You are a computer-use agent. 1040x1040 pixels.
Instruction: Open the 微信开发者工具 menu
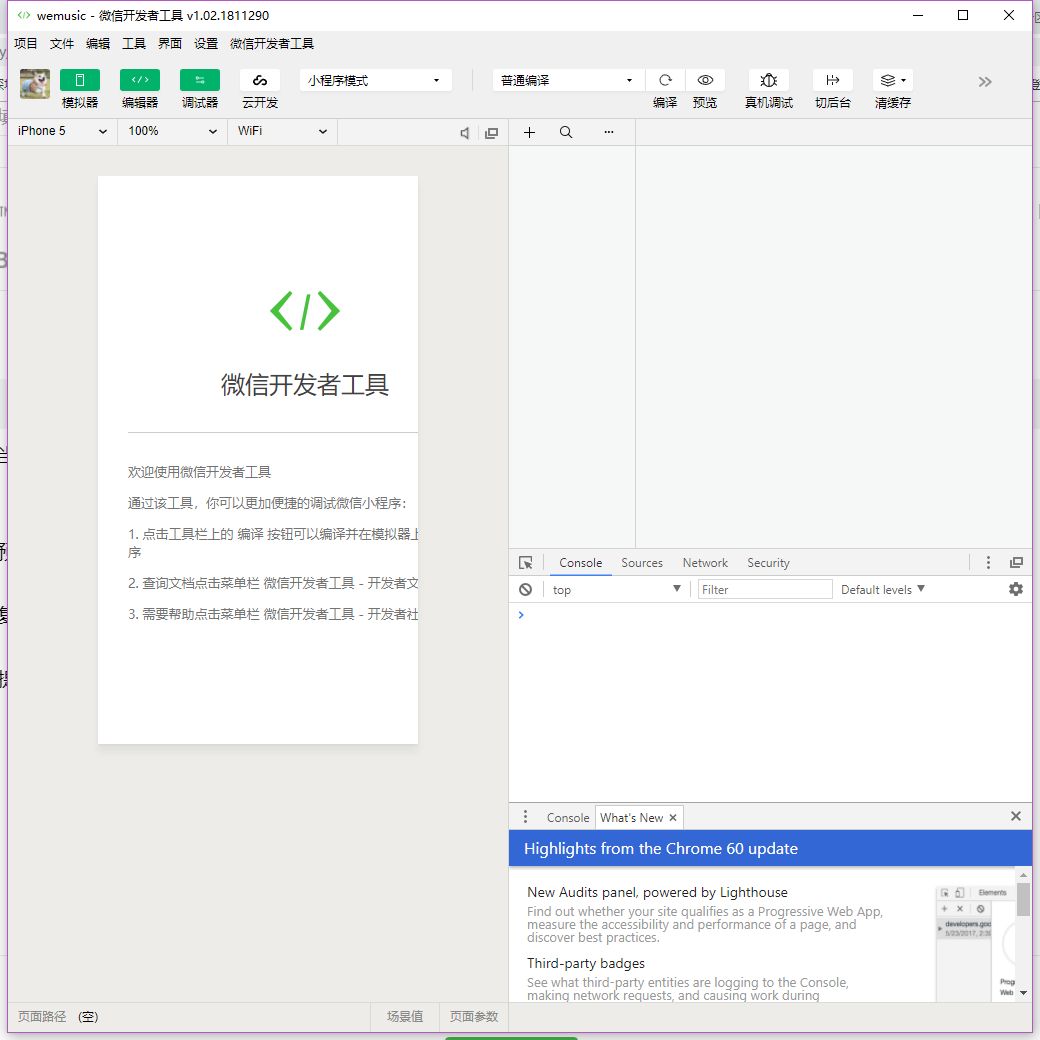[272, 44]
